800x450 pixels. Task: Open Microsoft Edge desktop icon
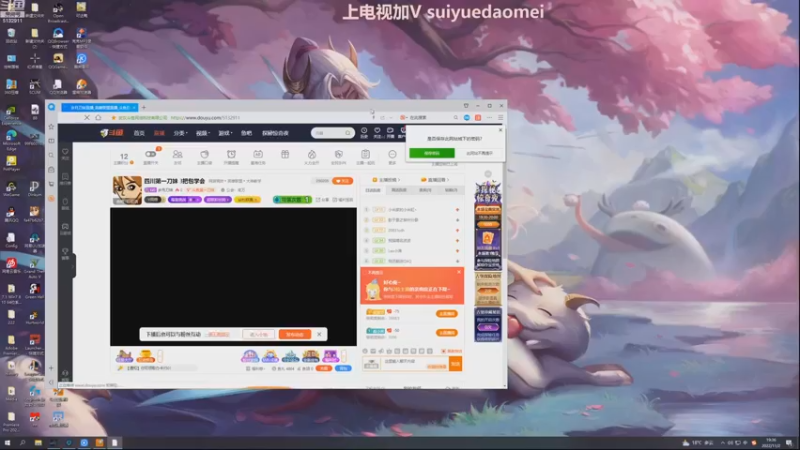(11, 140)
